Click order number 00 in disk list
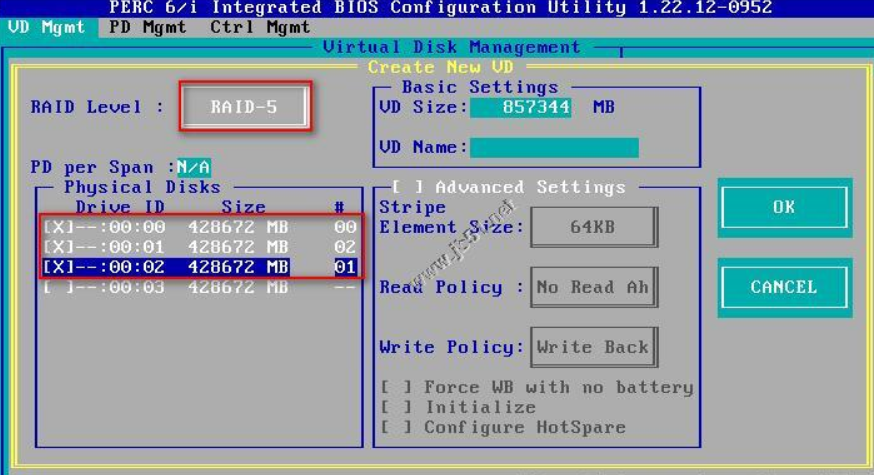 (345, 227)
